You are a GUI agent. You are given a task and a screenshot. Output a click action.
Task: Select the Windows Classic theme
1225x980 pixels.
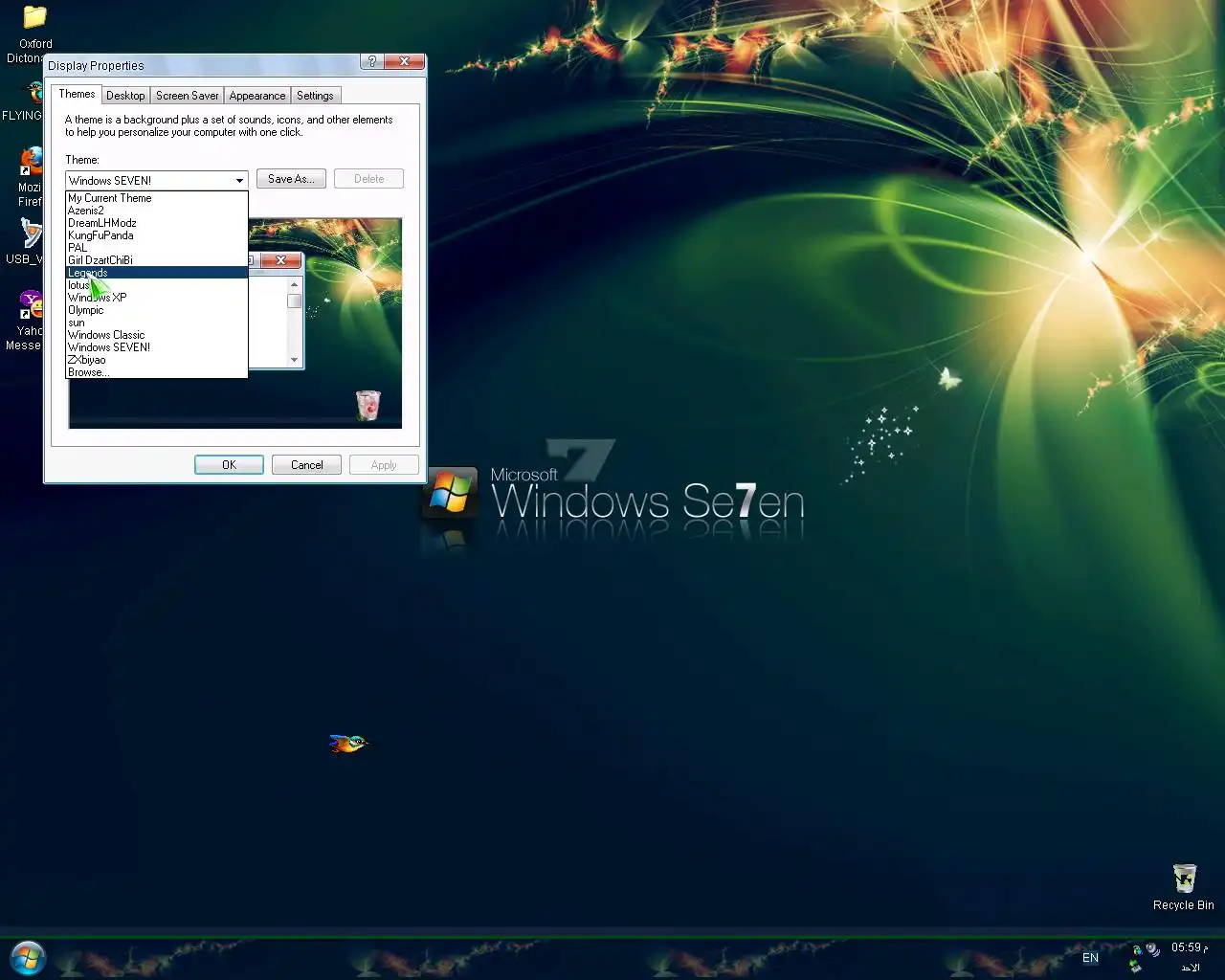[157, 335]
